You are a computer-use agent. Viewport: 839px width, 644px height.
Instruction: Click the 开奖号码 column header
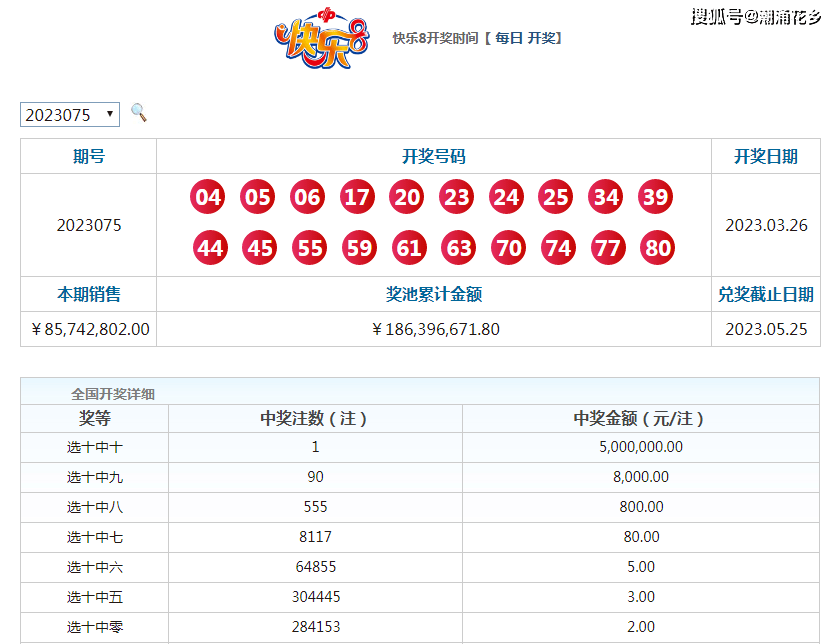[x=433, y=156]
